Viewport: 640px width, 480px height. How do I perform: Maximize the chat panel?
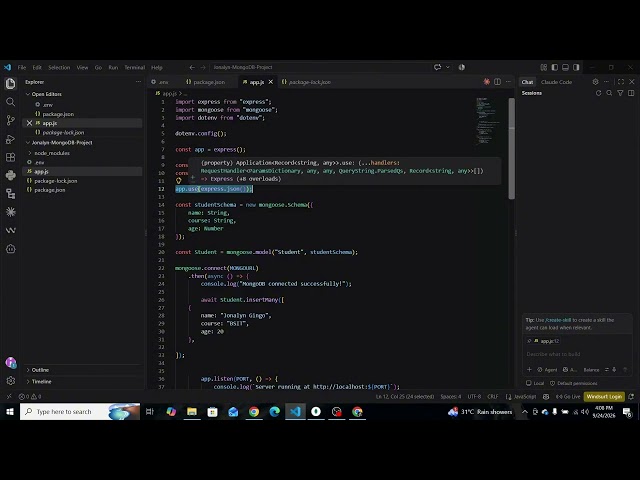(x=621, y=82)
